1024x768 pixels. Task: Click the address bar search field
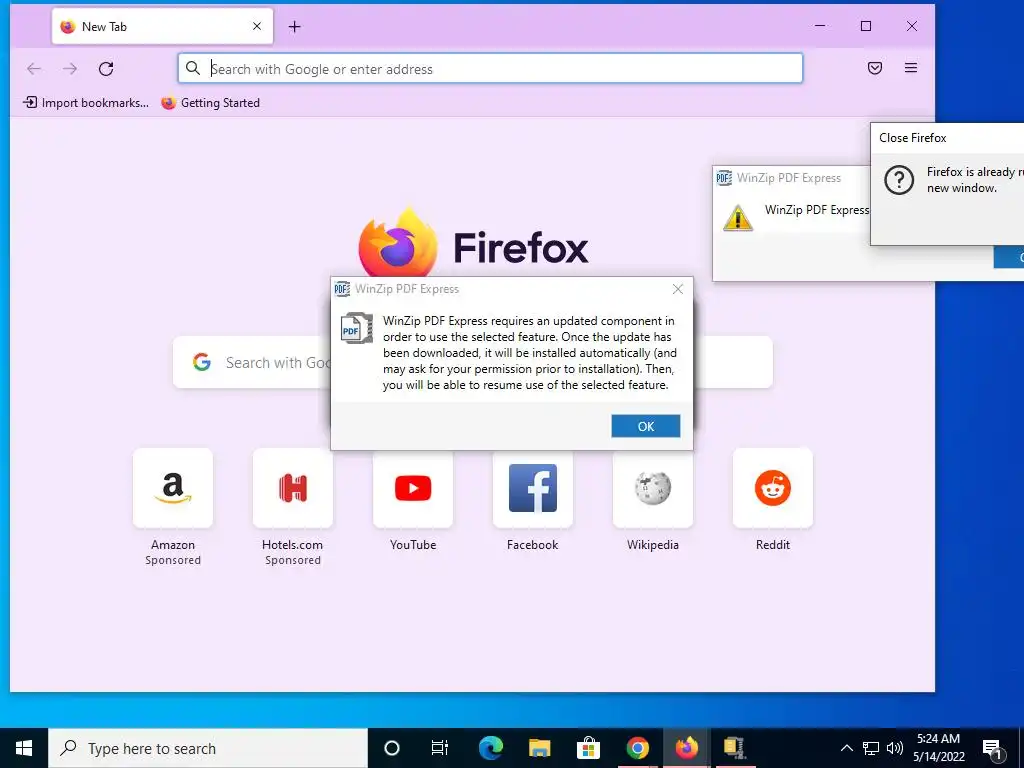pyautogui.click(x=490, y=69)
